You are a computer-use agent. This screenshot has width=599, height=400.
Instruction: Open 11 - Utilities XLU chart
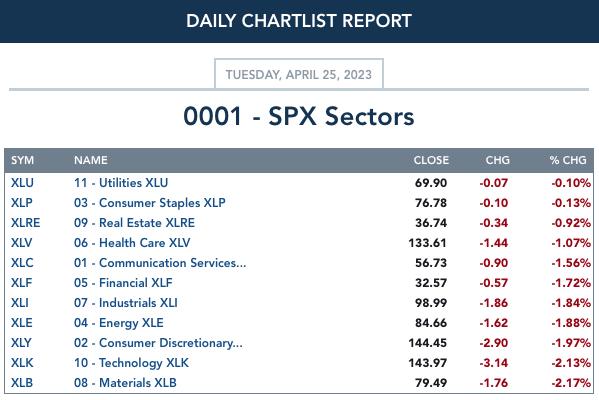pos(121,183)
